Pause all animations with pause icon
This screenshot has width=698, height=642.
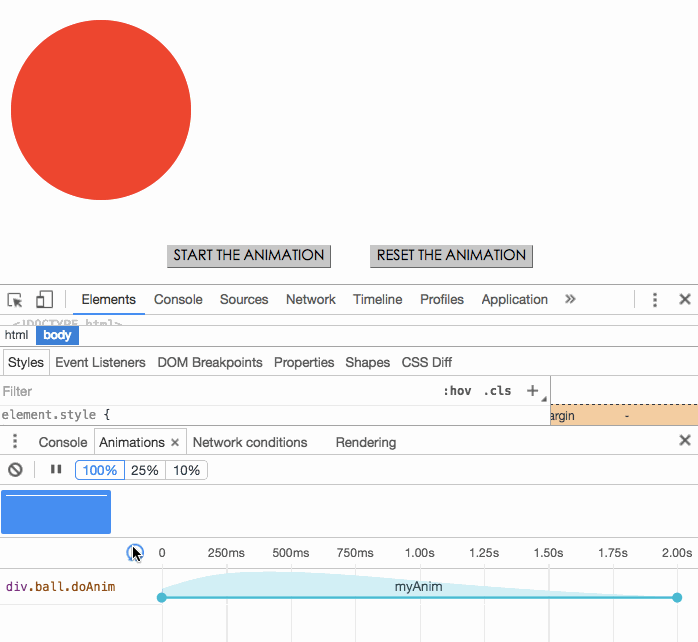coord(56,470)
